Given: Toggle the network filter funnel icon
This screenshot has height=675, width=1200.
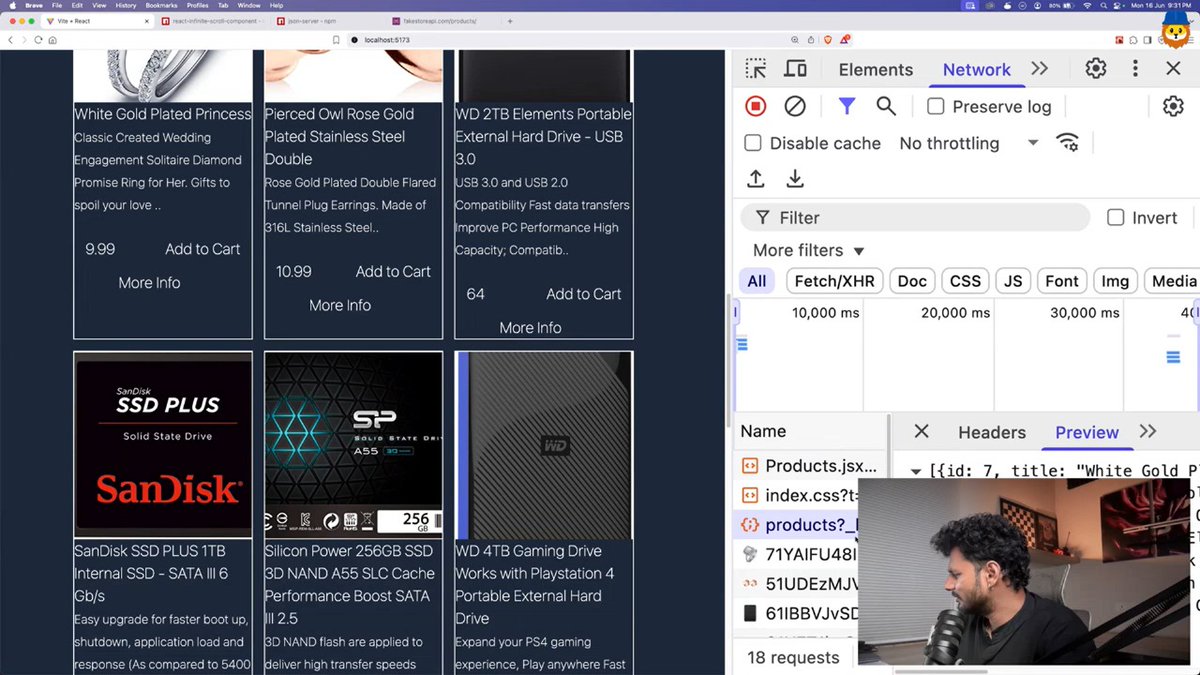Looking at the screenshot, I should pos(847,106).
